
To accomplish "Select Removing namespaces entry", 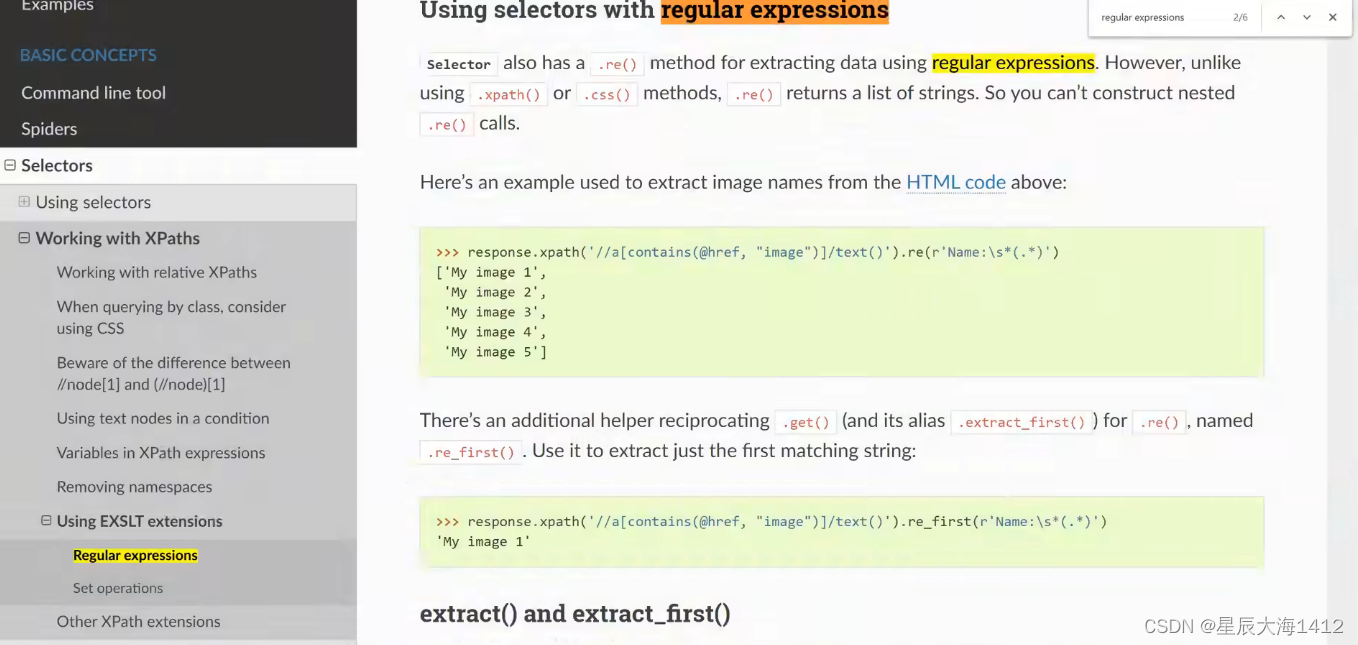I will coord(135,487).
